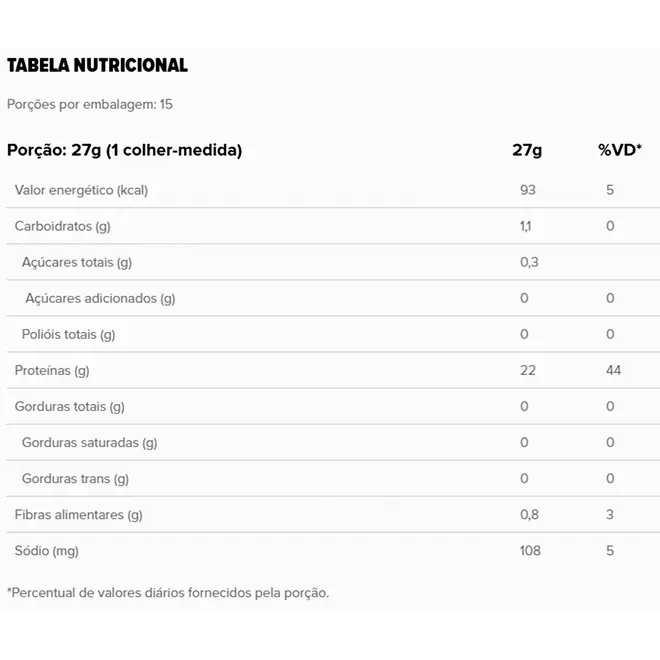This screenshot has height=660, width=660.
Task: Select the Gorduras totais (g) label
Action: point(69,407)
